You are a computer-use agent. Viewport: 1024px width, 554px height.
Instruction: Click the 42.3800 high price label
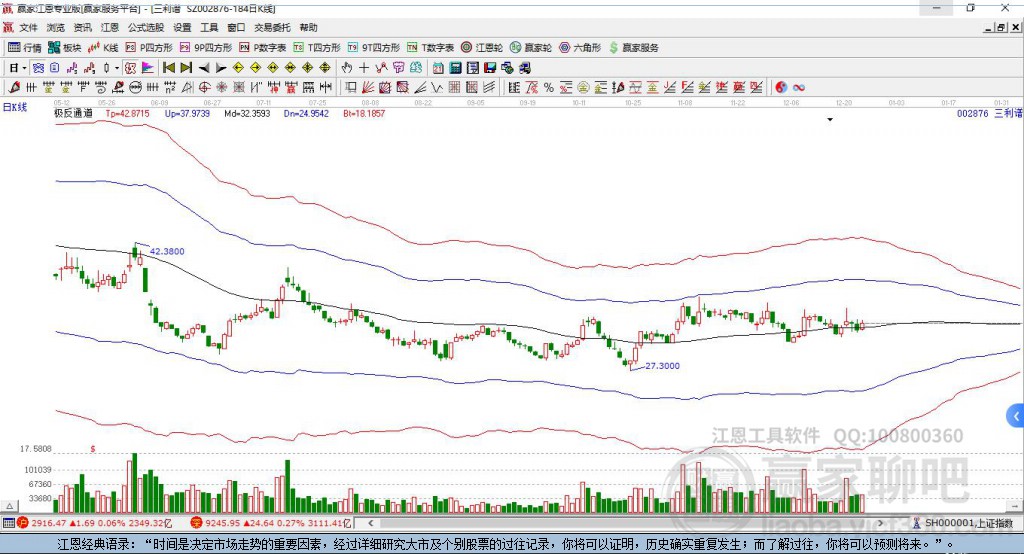[167, 251]
